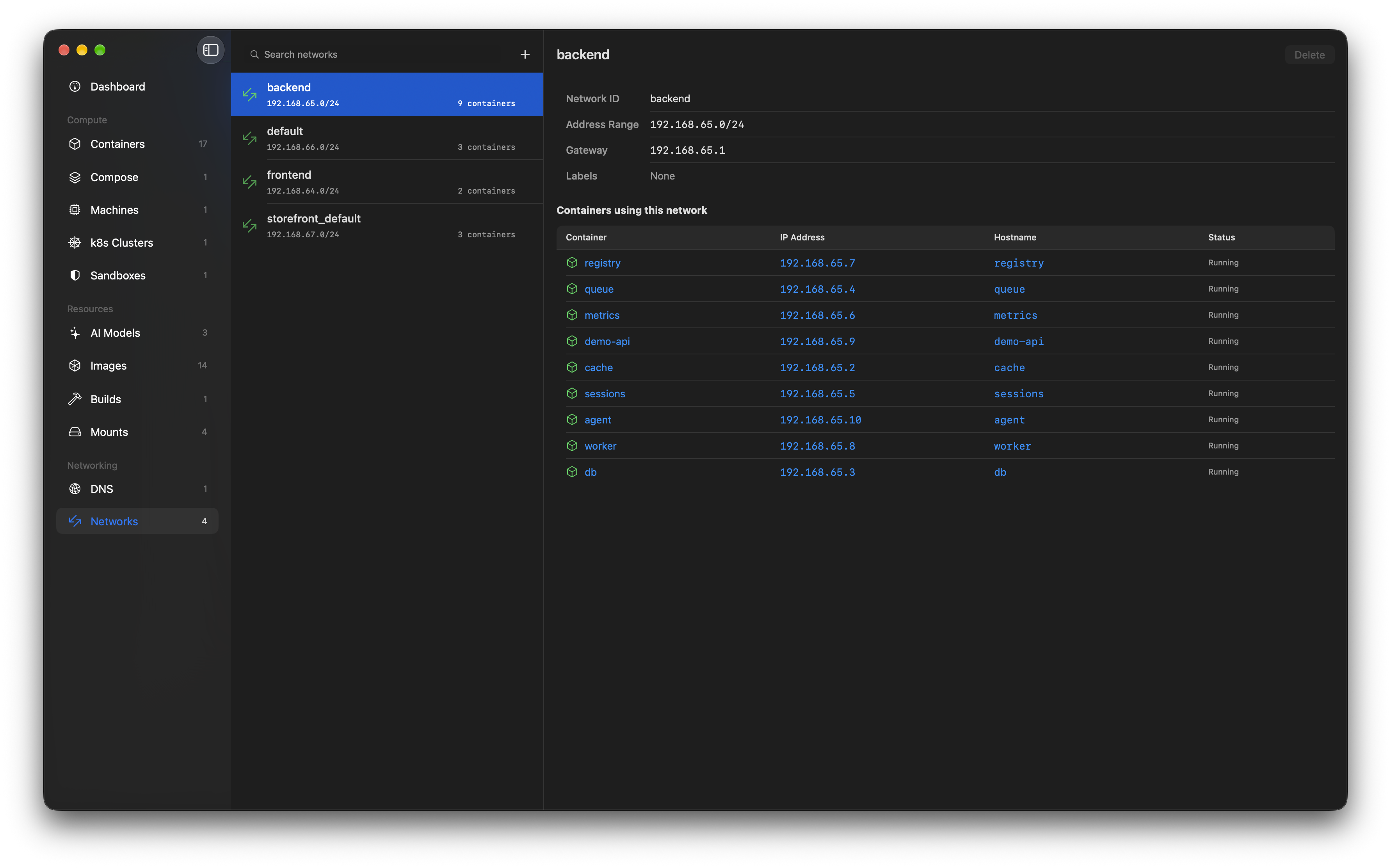Select Networks in sidebar
The image size is (1391, 868).
point(137,521)
